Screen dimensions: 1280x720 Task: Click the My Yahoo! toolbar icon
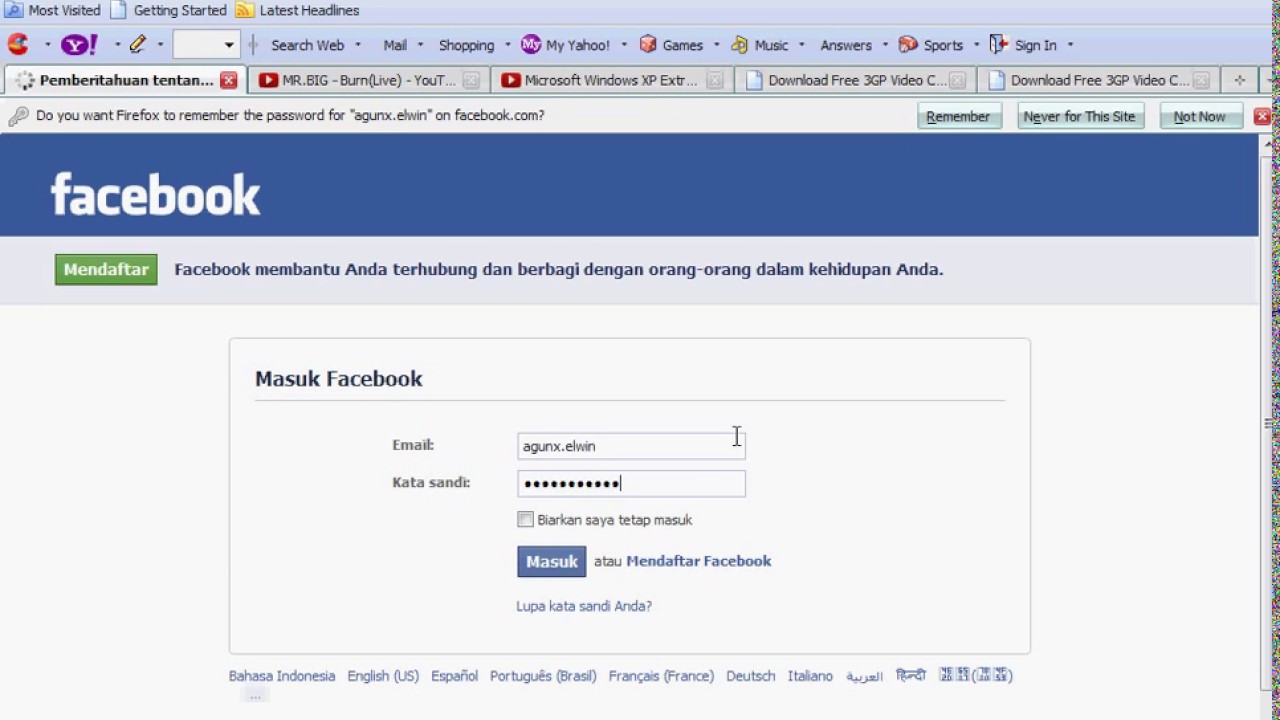(531, 44)
